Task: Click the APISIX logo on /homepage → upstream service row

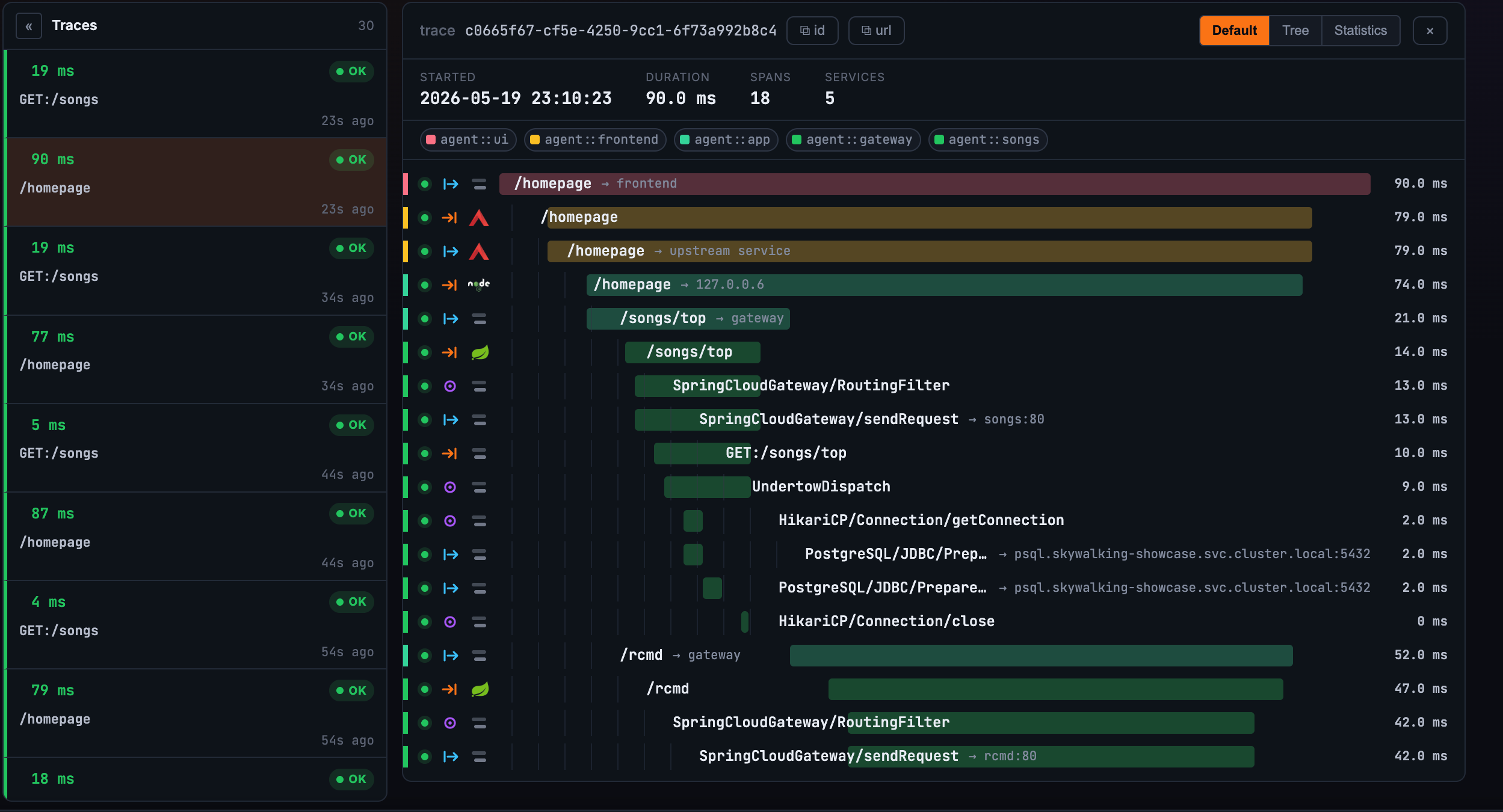Action: tap(479, 251)
